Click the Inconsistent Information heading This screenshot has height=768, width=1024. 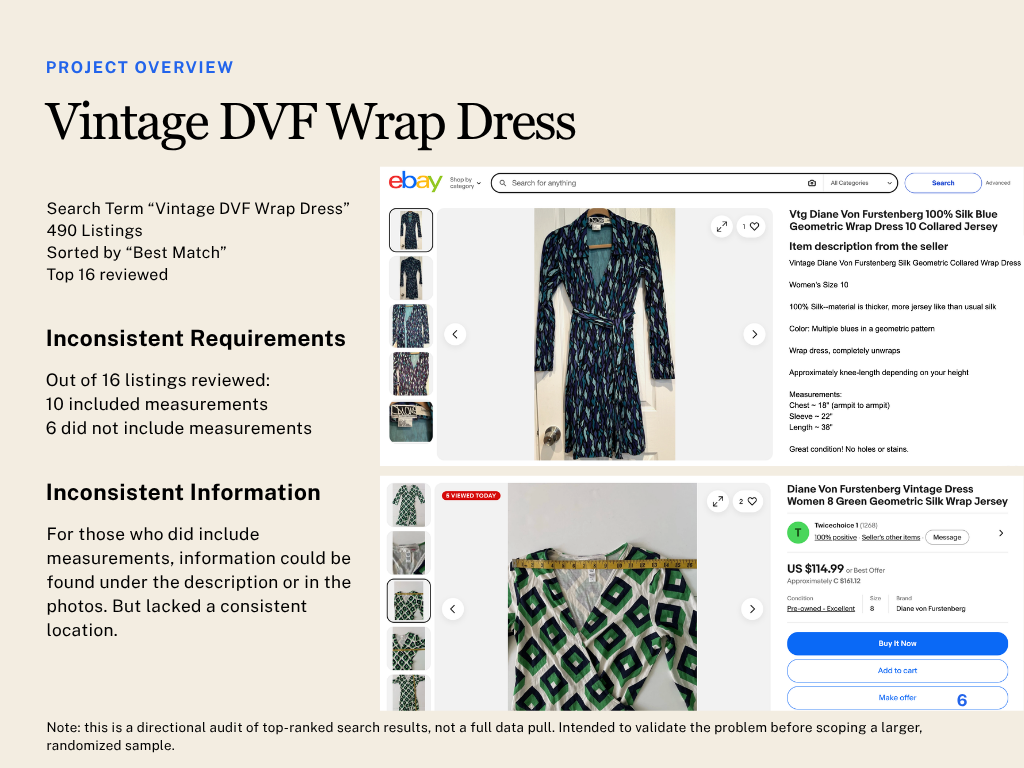click(184, 492)
